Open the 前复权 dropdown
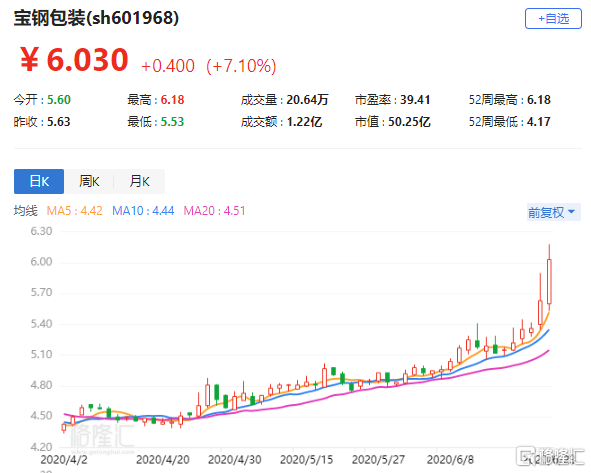Viewport: 591px width, 473px height. pos(553,212)
